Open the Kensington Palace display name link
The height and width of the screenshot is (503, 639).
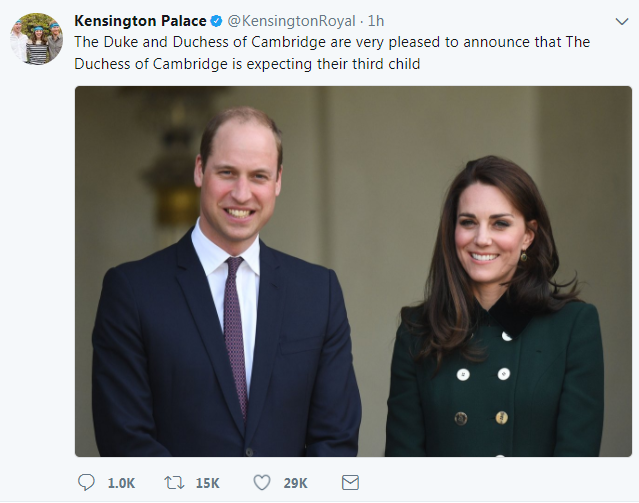pyautogui.click(x=140, y=21)
